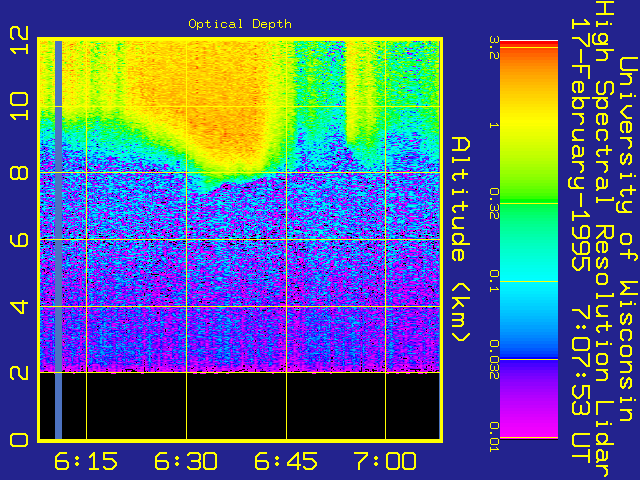Click "University of Wisconsin" rotated title text

(x=629, y=239)
